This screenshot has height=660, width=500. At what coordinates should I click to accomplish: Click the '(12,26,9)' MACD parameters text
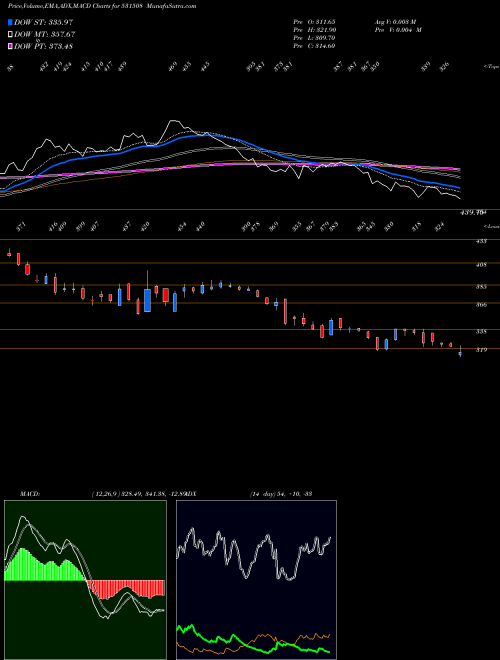[x=106, y=494]
